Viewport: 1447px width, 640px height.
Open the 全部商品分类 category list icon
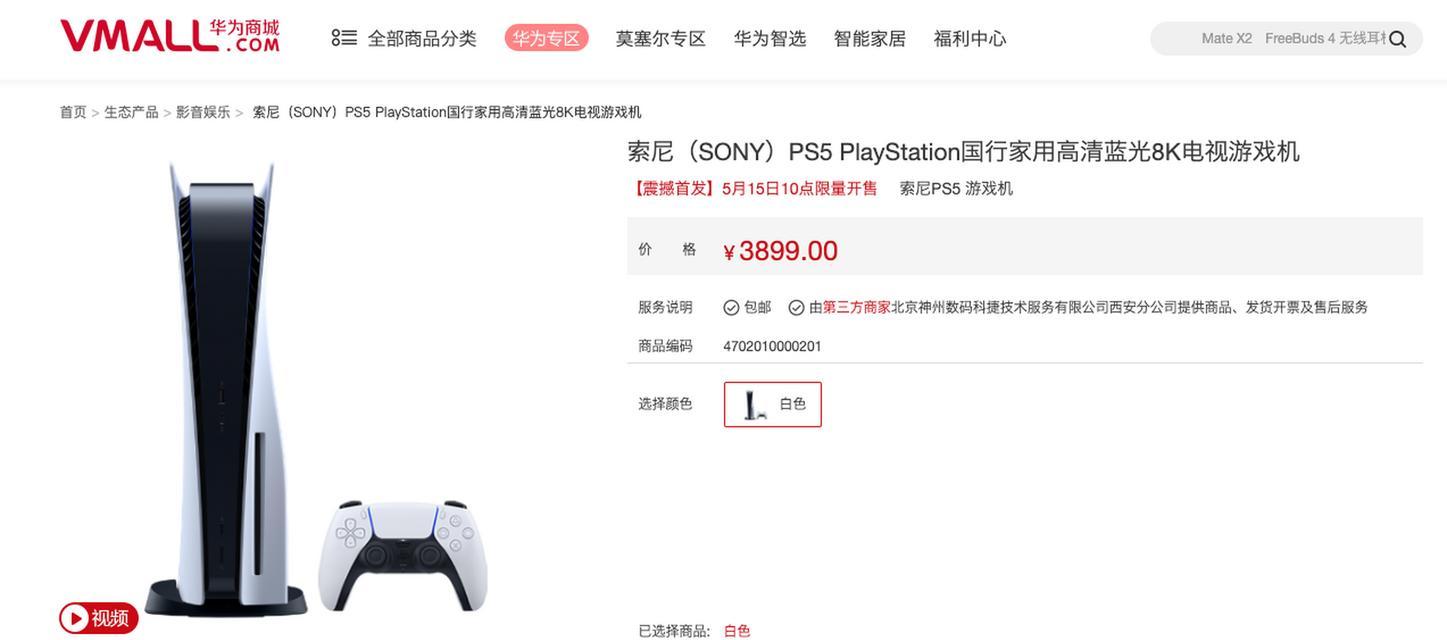point(344,38)
